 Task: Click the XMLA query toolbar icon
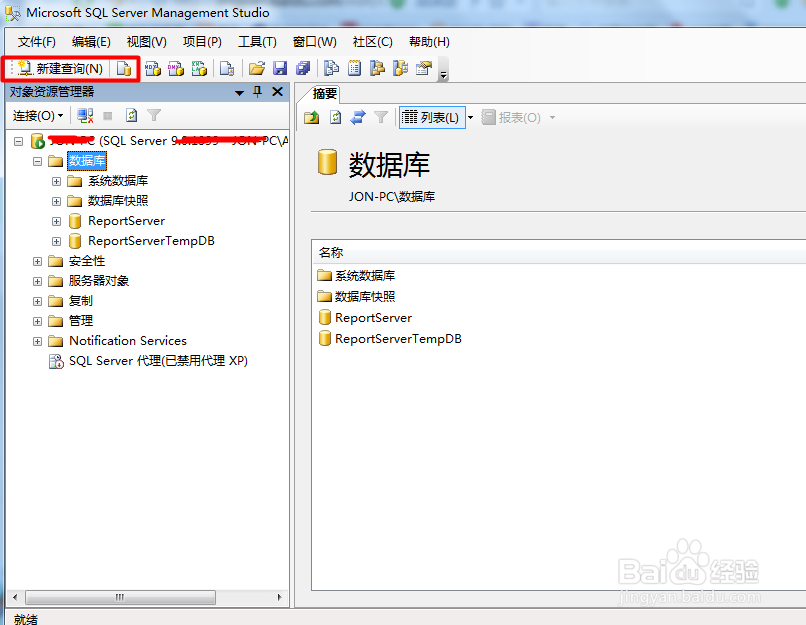coord(199,68)
